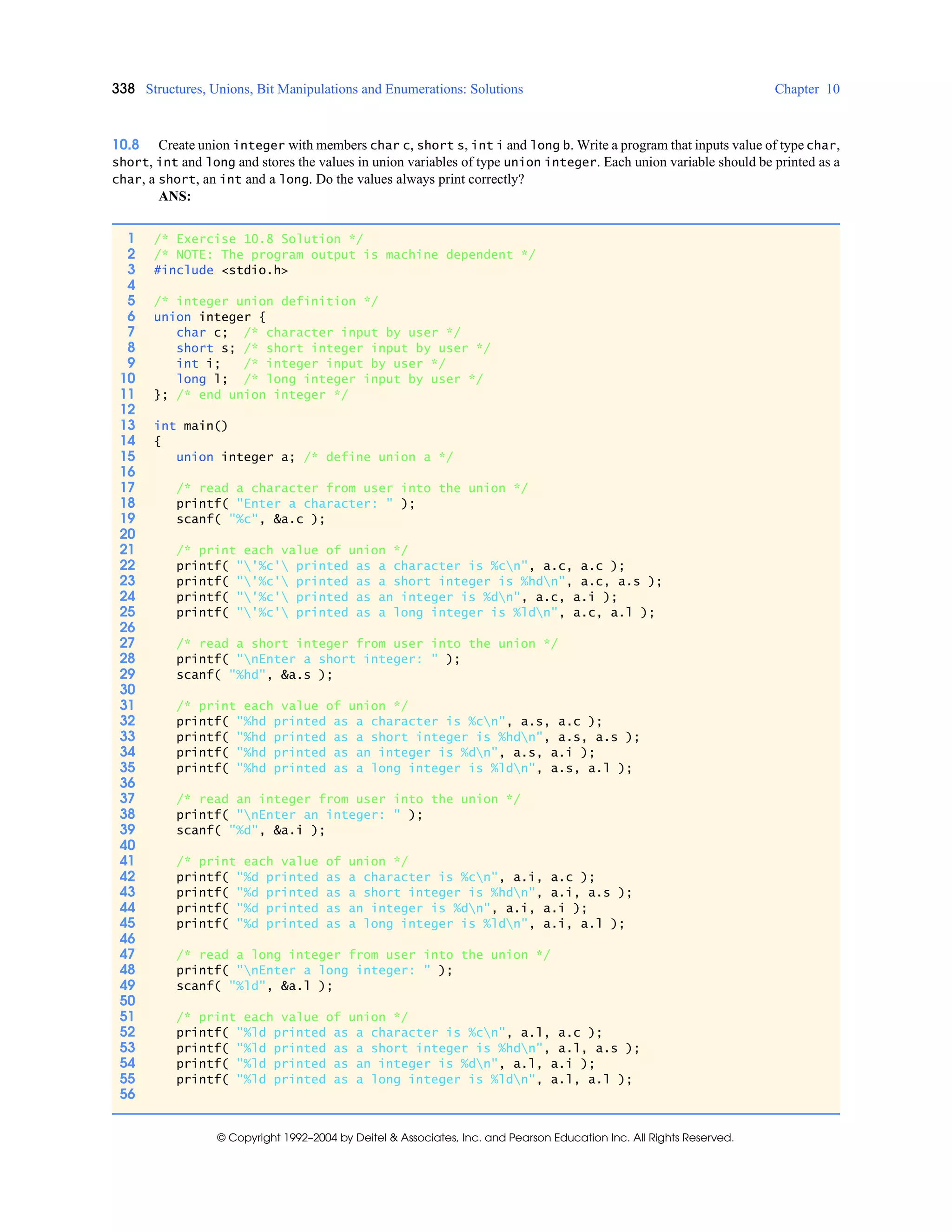Click the 'int i;' declaration
The width and height of the screenshot is (952, 1232).
coord(198,364)
